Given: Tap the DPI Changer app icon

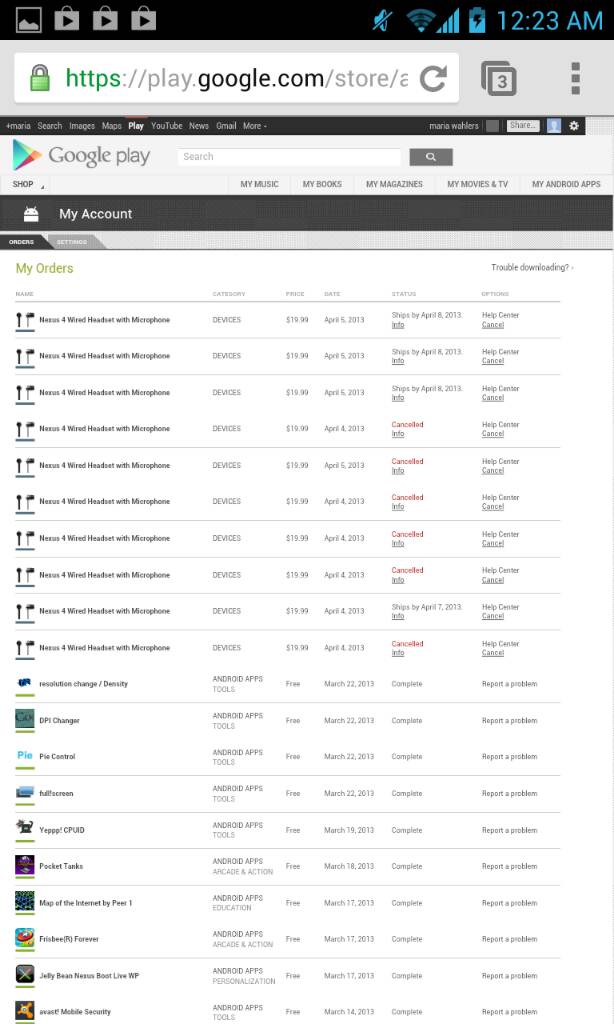Looking at the screenshot, I should [25, 720].
